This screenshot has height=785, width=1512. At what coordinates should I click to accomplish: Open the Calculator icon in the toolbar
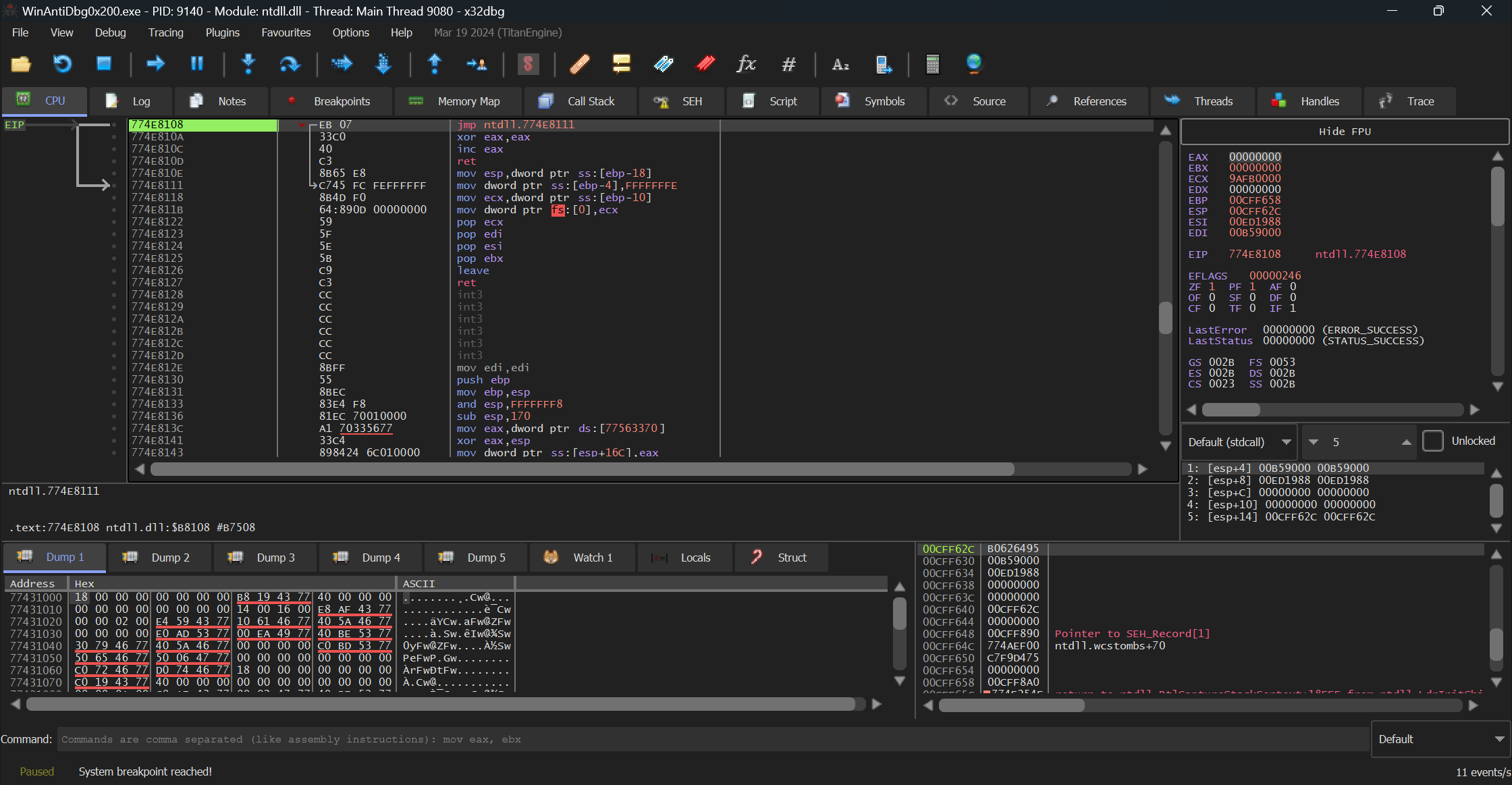[x=933, y=64]
